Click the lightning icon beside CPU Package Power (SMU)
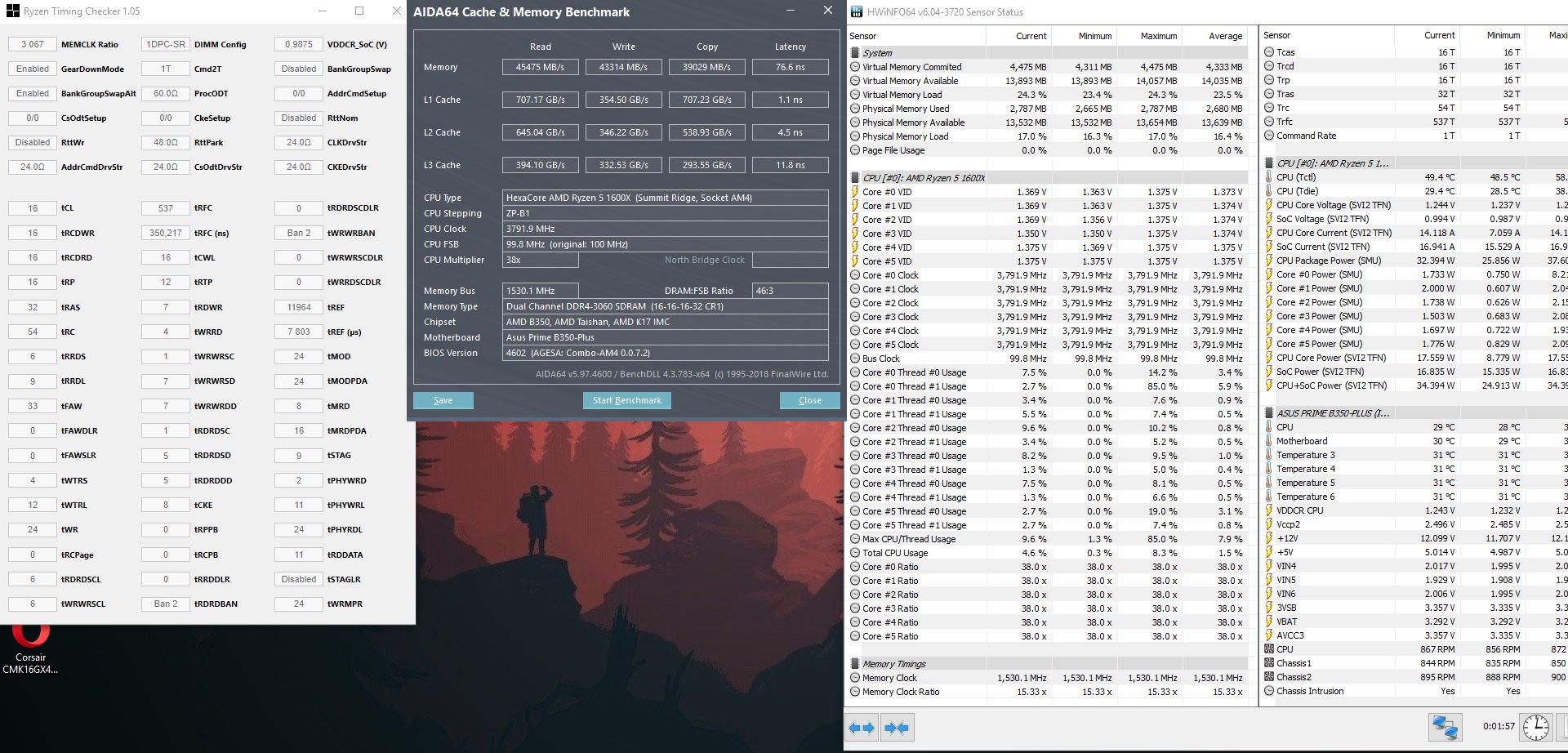The height and width of the screenshot is (753, 1568). coord(1269,261)
